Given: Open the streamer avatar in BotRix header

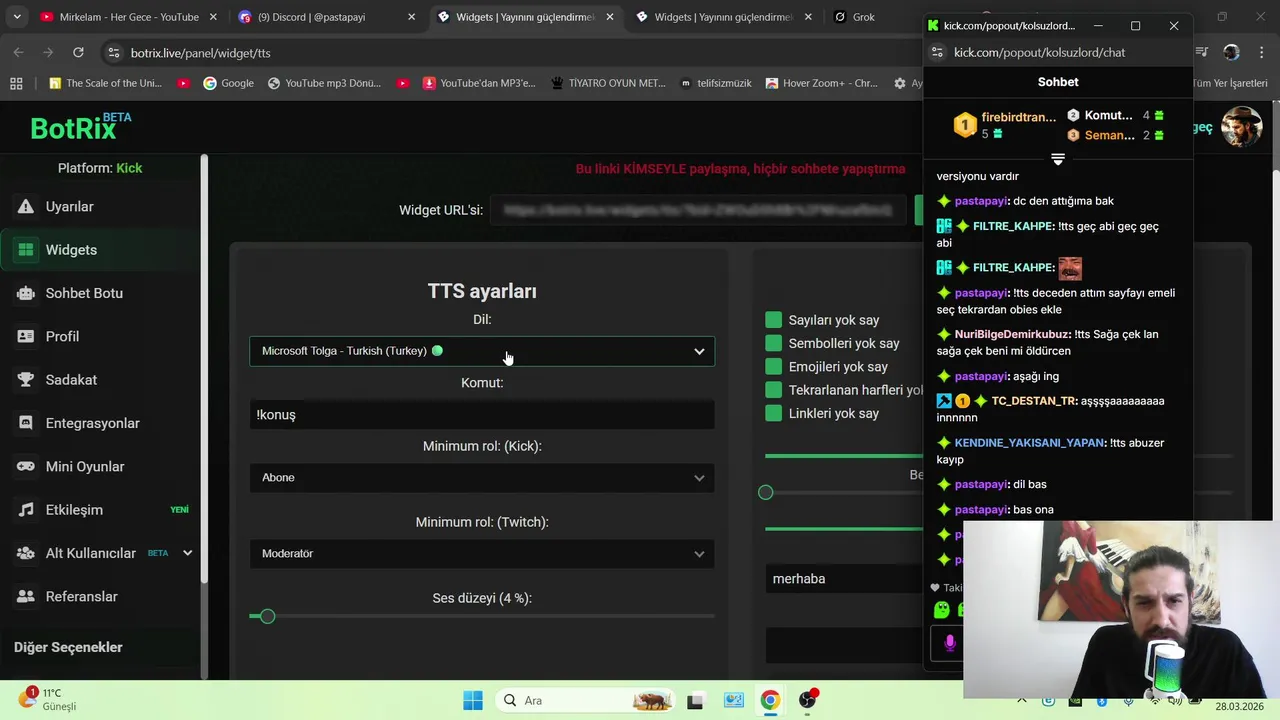Looking at the screenshot, I should (x=1242, y=127).
